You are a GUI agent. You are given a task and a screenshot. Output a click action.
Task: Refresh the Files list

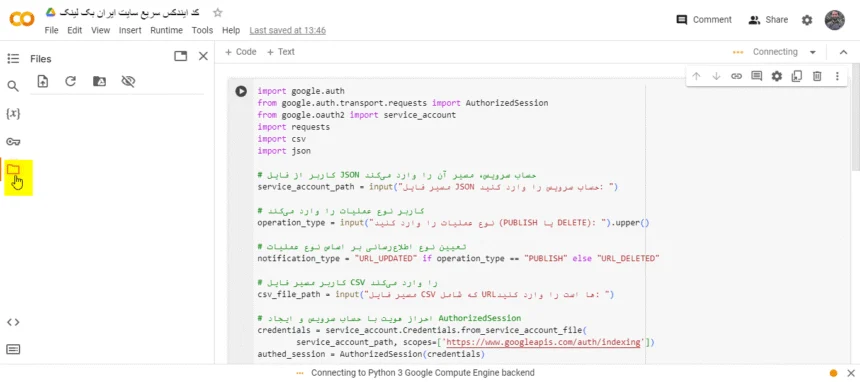[70, 81]
